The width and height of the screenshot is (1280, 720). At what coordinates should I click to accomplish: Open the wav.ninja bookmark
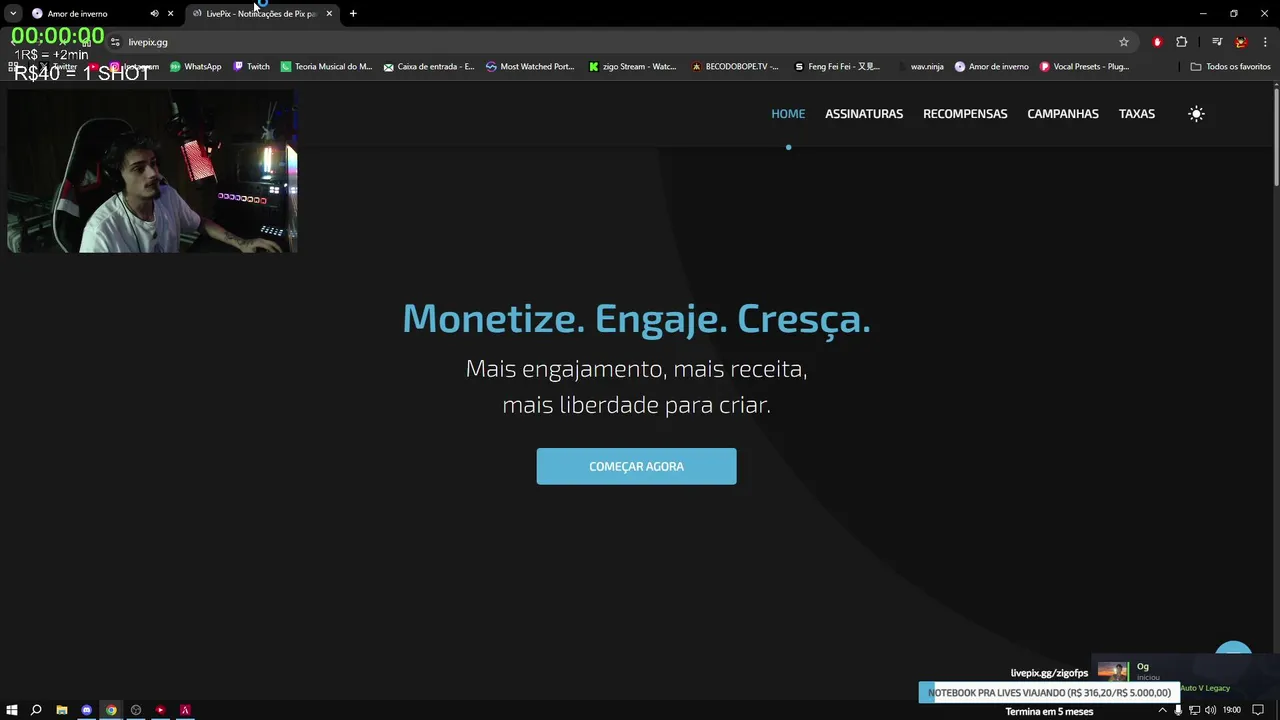point(920,67)
